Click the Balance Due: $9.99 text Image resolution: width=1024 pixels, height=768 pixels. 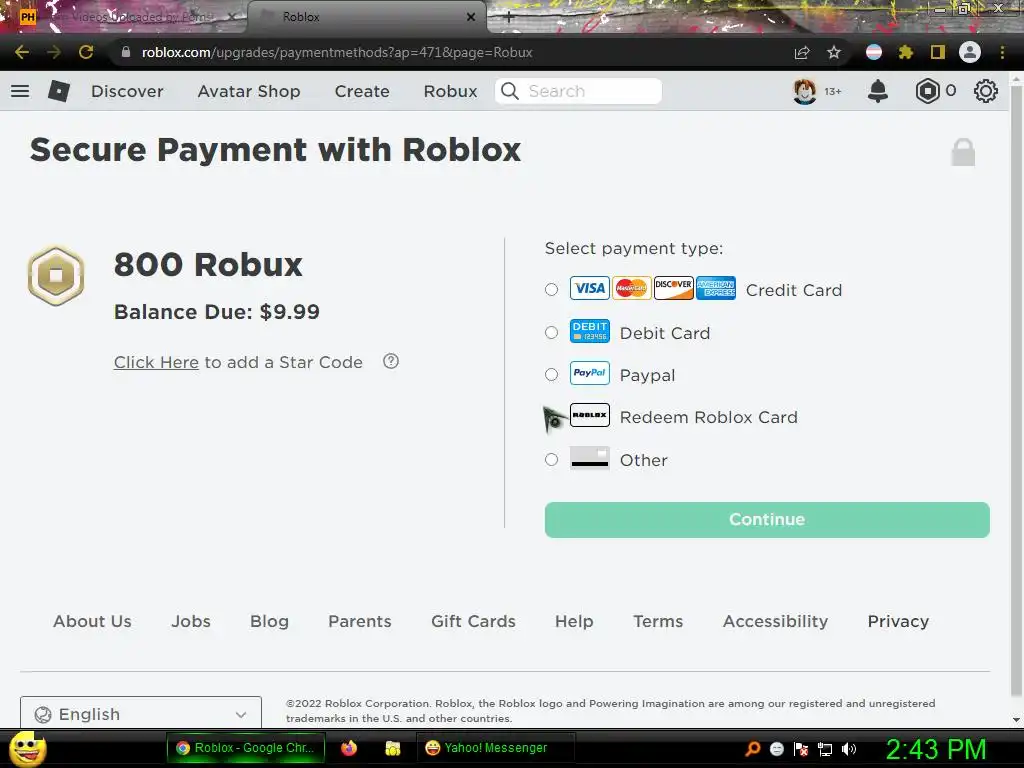click(x=217, y=312)
